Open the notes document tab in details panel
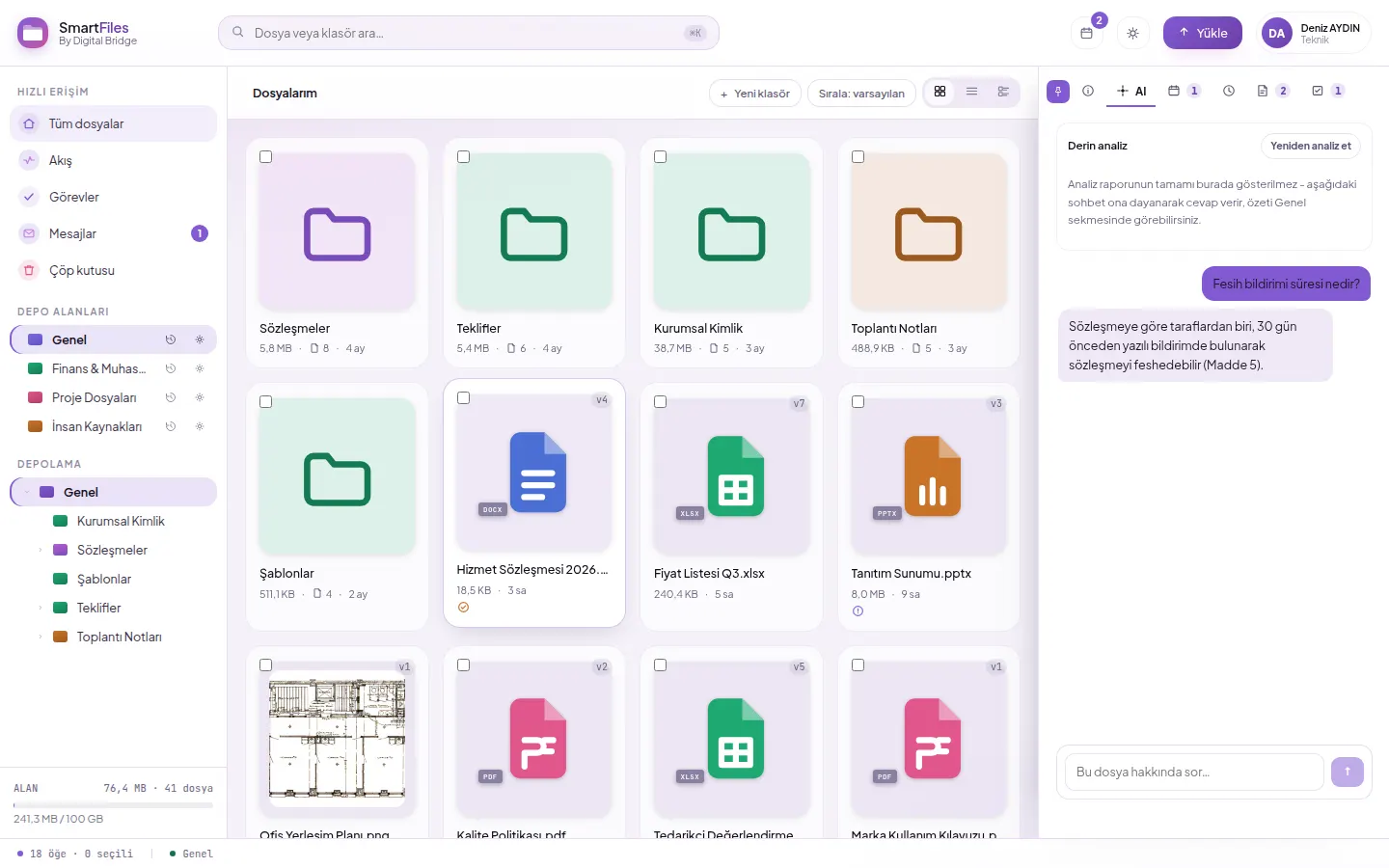Screen dimensions: 1389x868 tap(1272, 91)
